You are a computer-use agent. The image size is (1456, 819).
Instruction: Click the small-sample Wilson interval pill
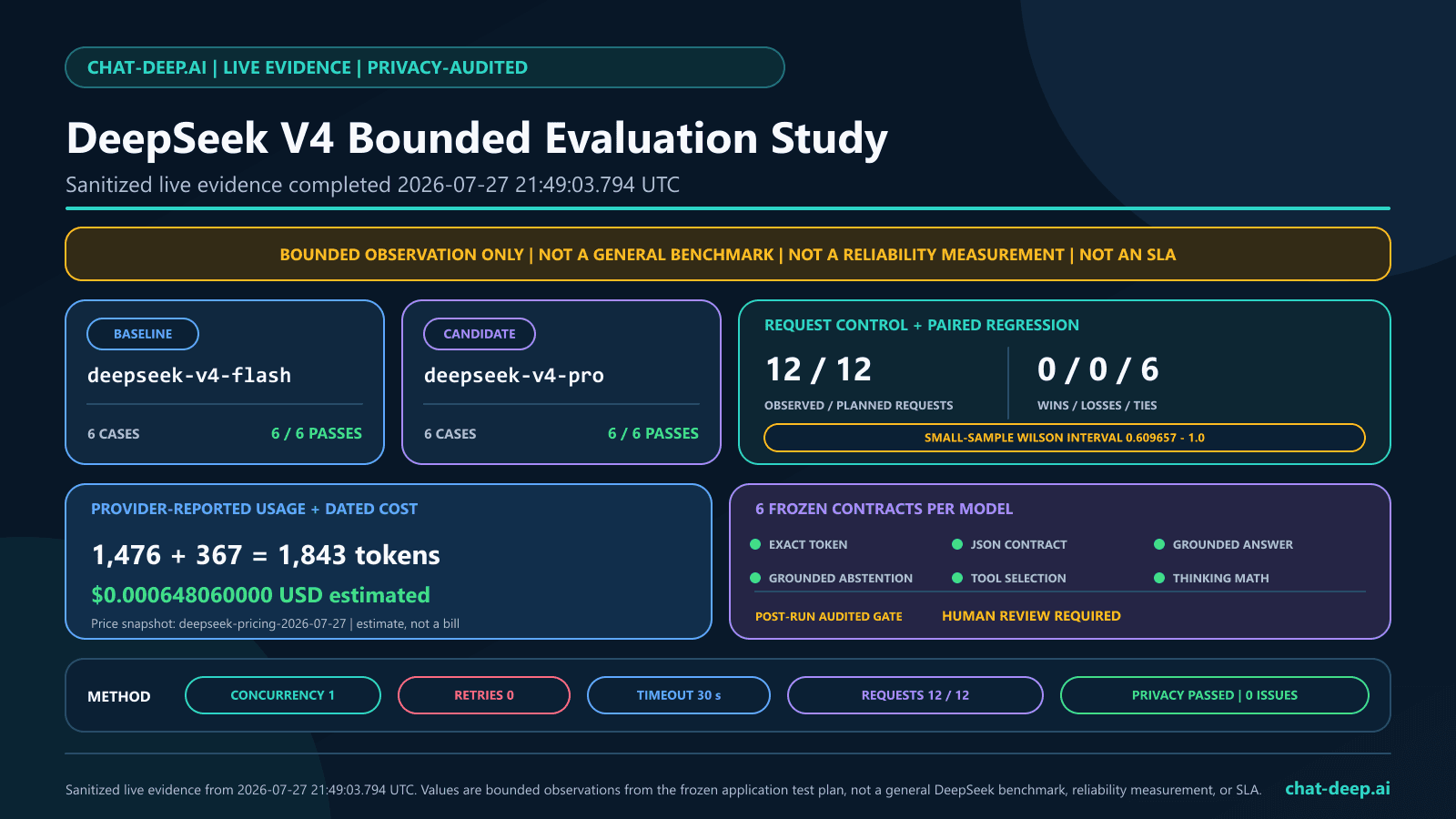point(1065,438)
